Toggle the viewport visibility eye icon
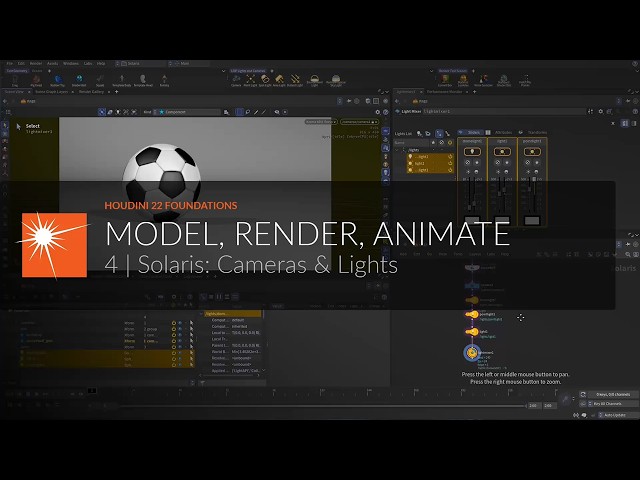Screen dimensions: 640x480 [277, 112]
